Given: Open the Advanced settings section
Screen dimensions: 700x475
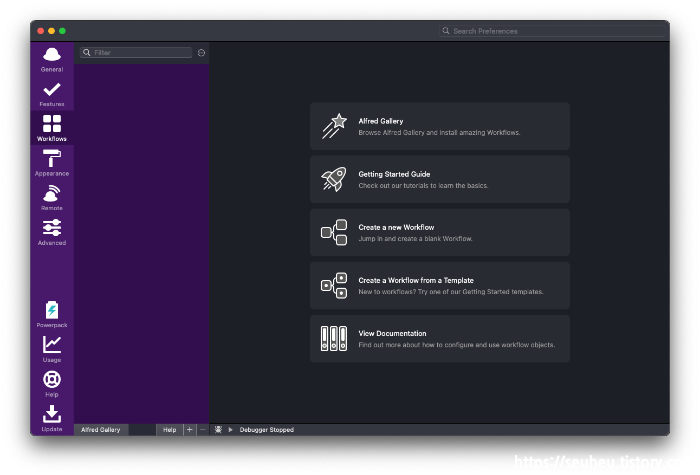Looking at the screenshot, I should (52, 233).
